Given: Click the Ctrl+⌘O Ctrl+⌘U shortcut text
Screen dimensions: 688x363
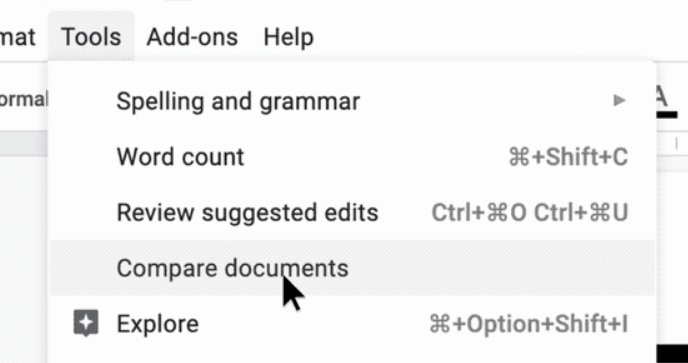Looking at the screenshot, I should 530,212.
